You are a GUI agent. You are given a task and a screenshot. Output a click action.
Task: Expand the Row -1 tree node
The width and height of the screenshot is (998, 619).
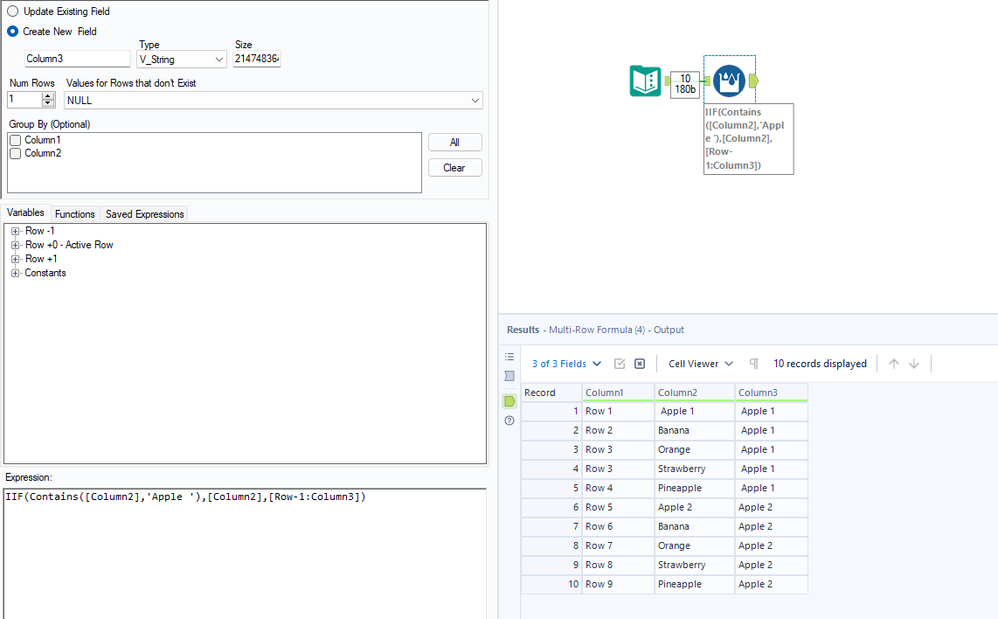pyautogui.click(x=15, y=231)
